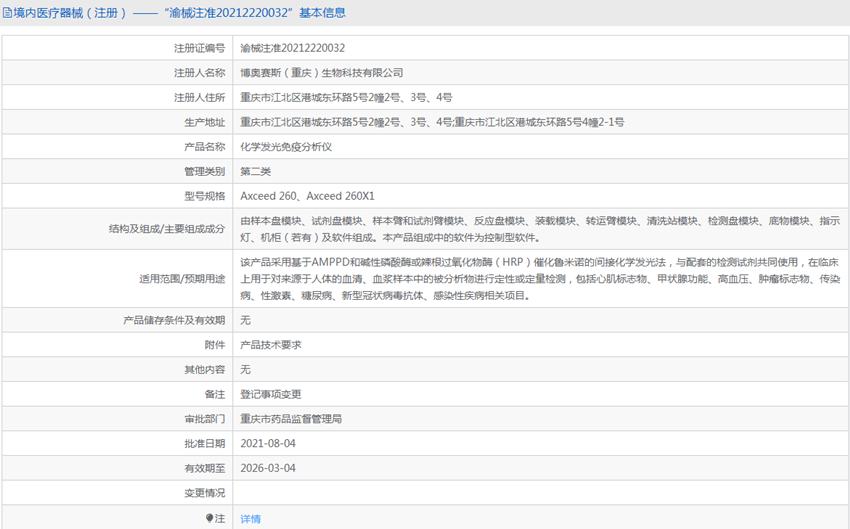Click the bulb icon beside 注 label
Screen dimensions: 850x529
click(x=209, y=518)
